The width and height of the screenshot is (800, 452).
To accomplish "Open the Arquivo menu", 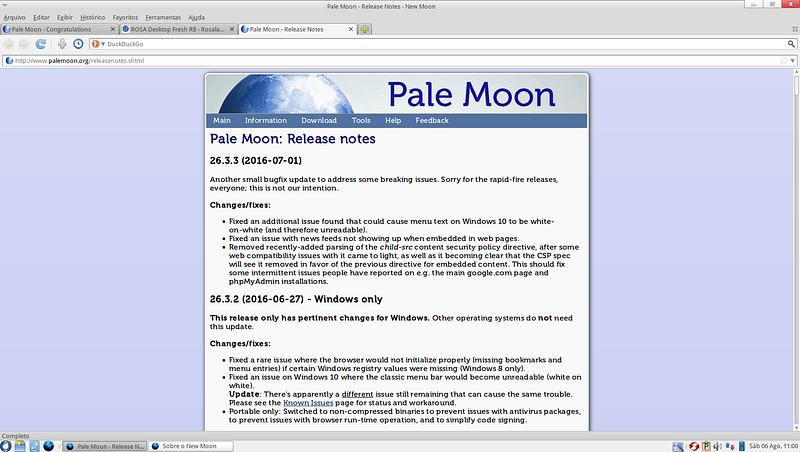I will (x=14, y=17).
